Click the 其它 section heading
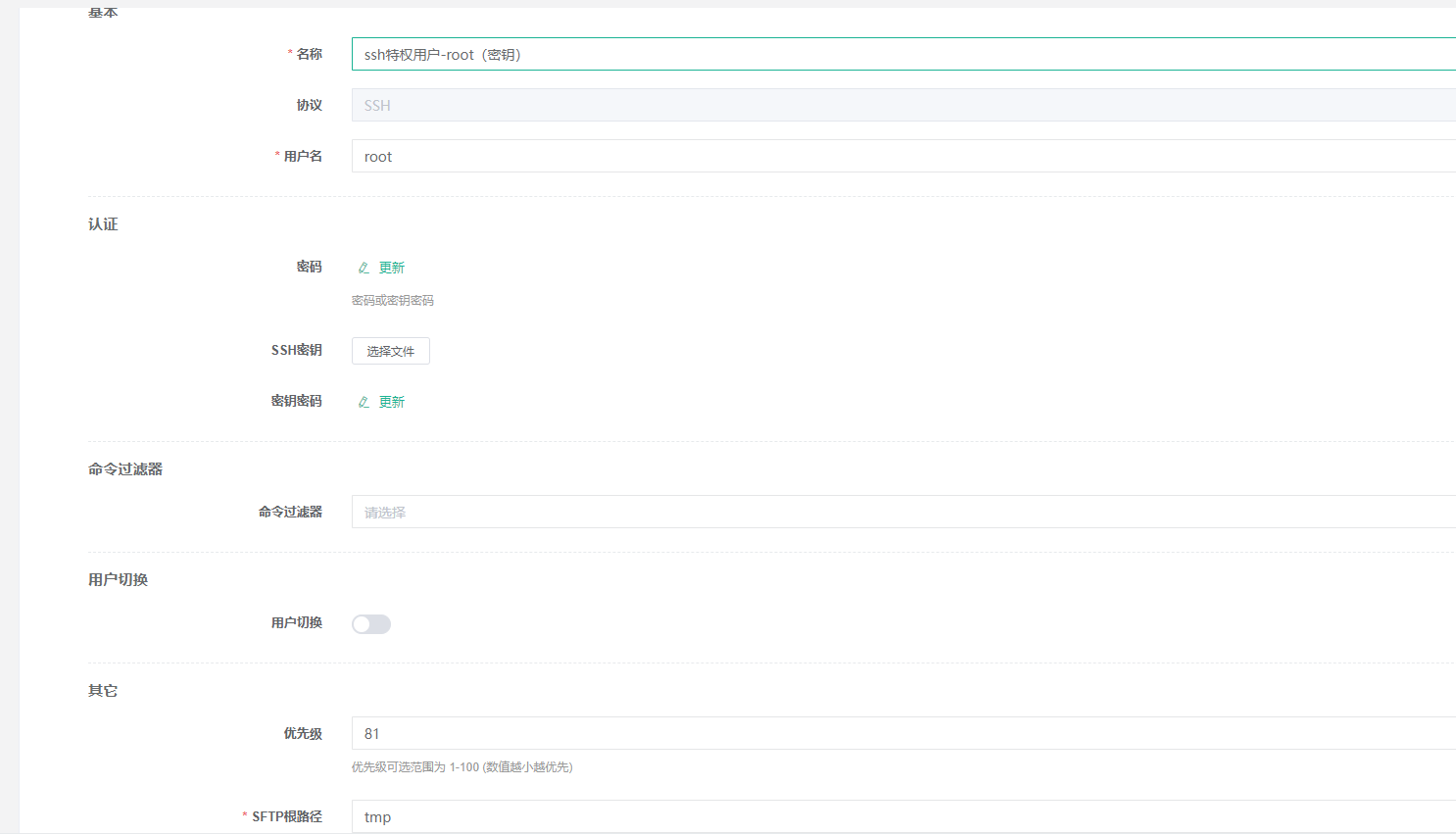 click(x=103, y=691)
